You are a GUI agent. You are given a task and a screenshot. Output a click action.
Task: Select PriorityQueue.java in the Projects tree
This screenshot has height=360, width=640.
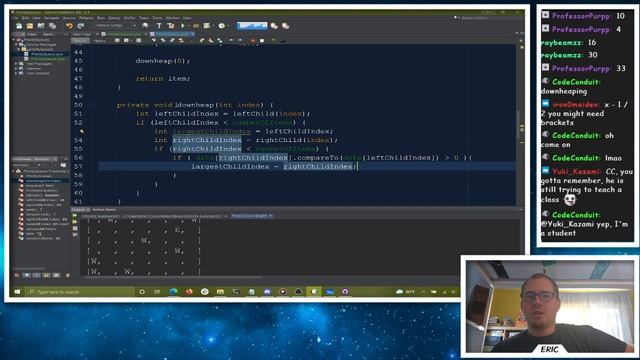tap(47, 54)
